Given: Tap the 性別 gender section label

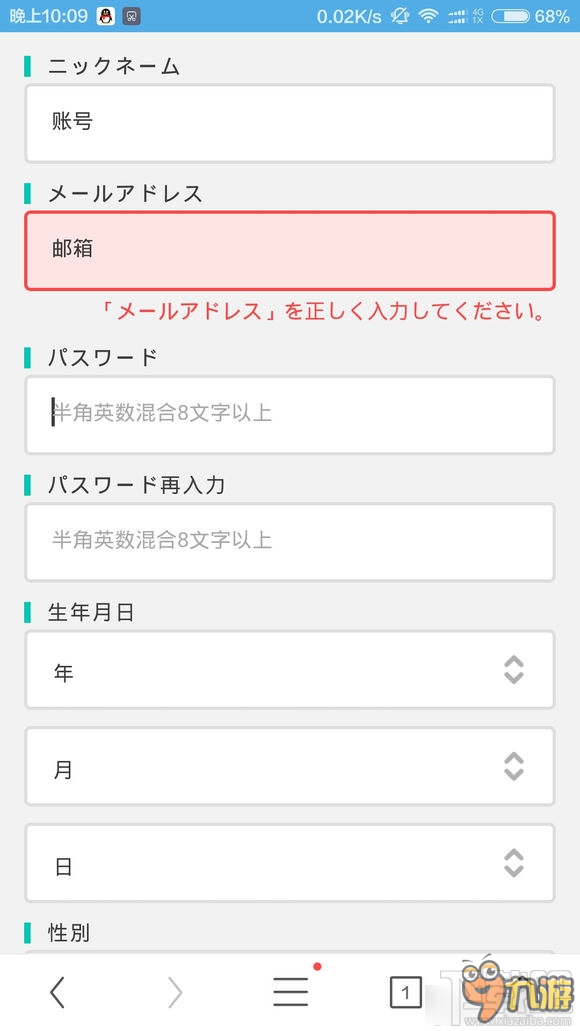Looking at the screenshot, I should pos(68,932).
